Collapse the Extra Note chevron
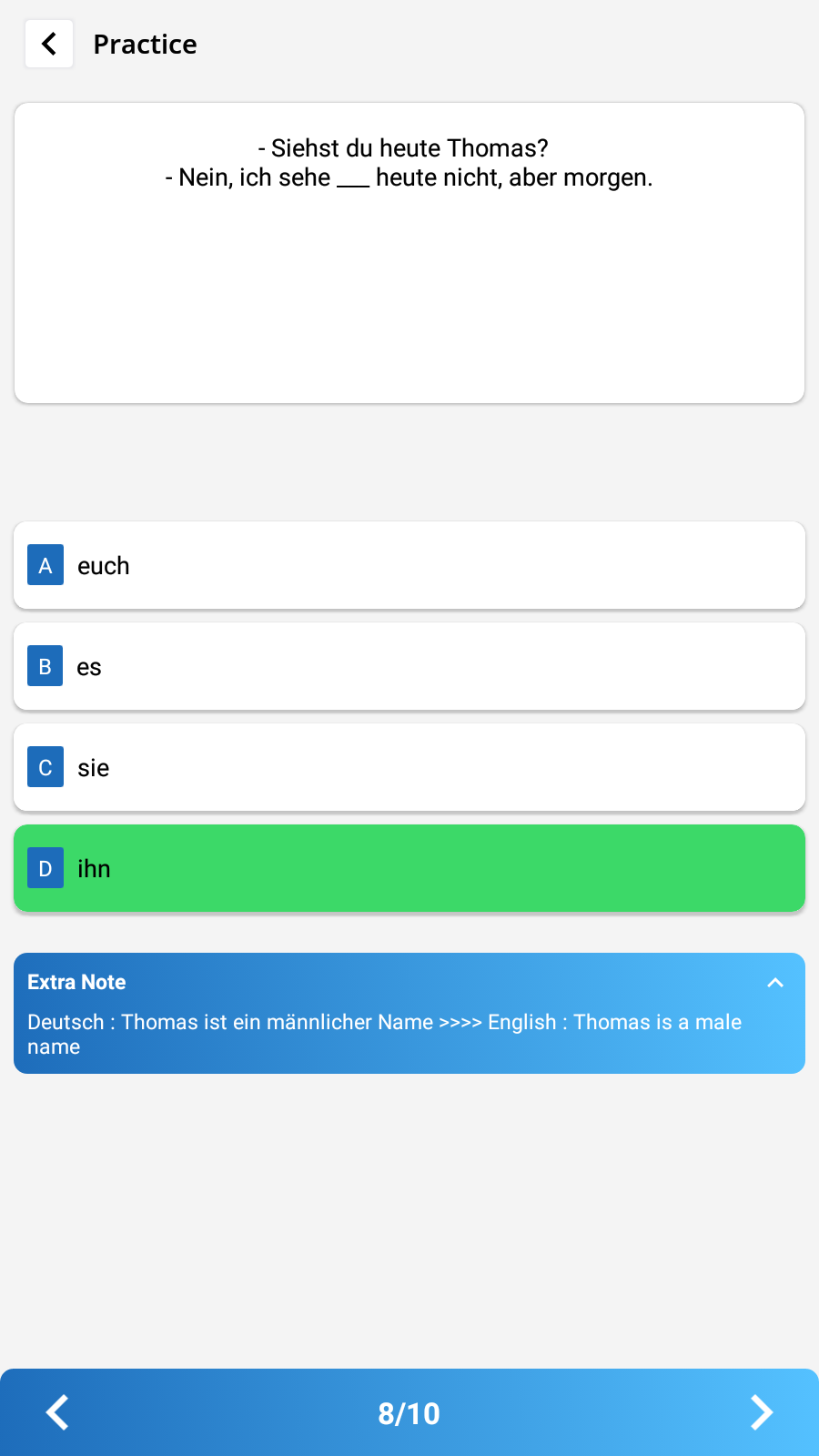The width and height of the screenshot is (819, 1456). pyautogui.click(x=775, y=982)
